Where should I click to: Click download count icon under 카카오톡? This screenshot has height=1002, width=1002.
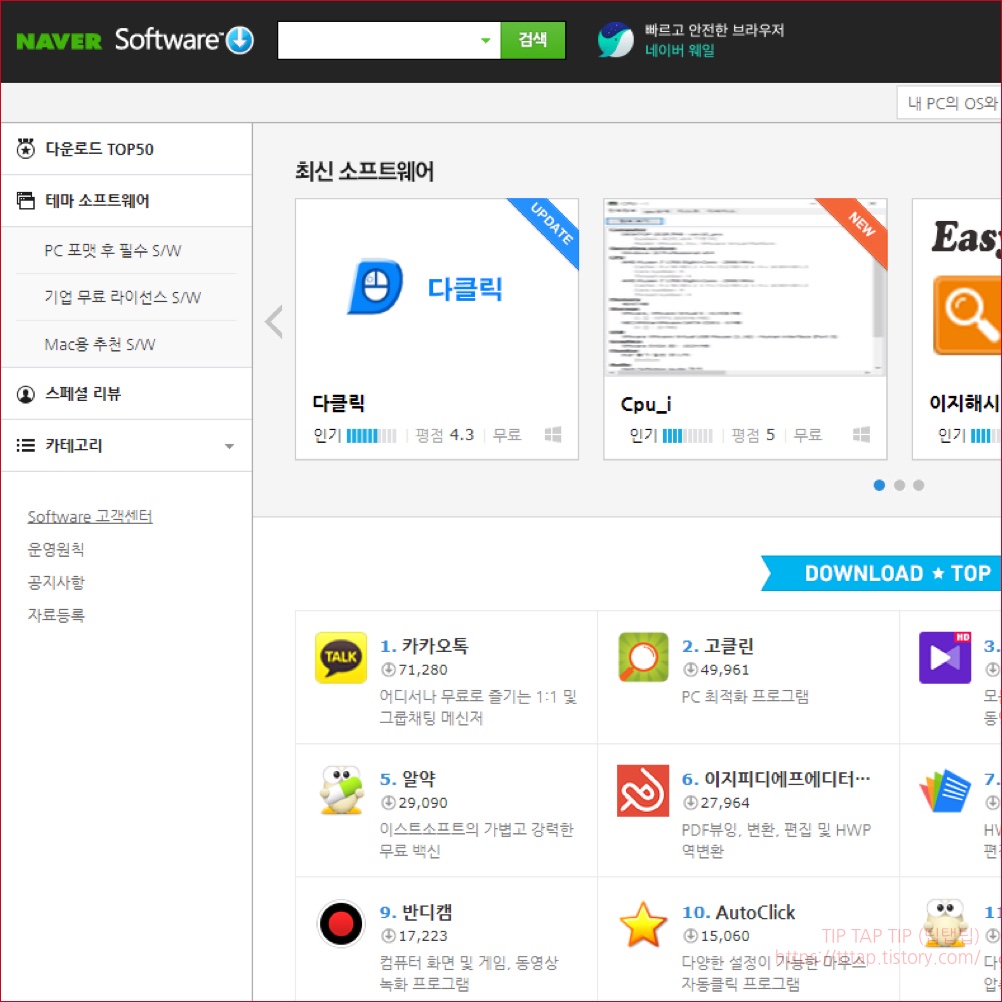pyautogui.click(x=387, y=669)
